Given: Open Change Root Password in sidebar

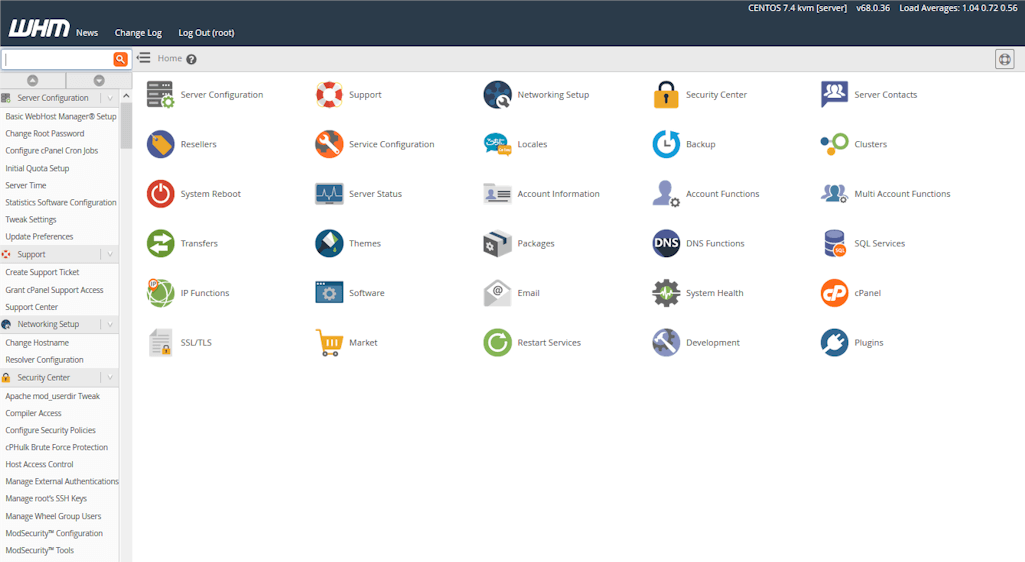Looking at the screenshot, I should [45, 133].
